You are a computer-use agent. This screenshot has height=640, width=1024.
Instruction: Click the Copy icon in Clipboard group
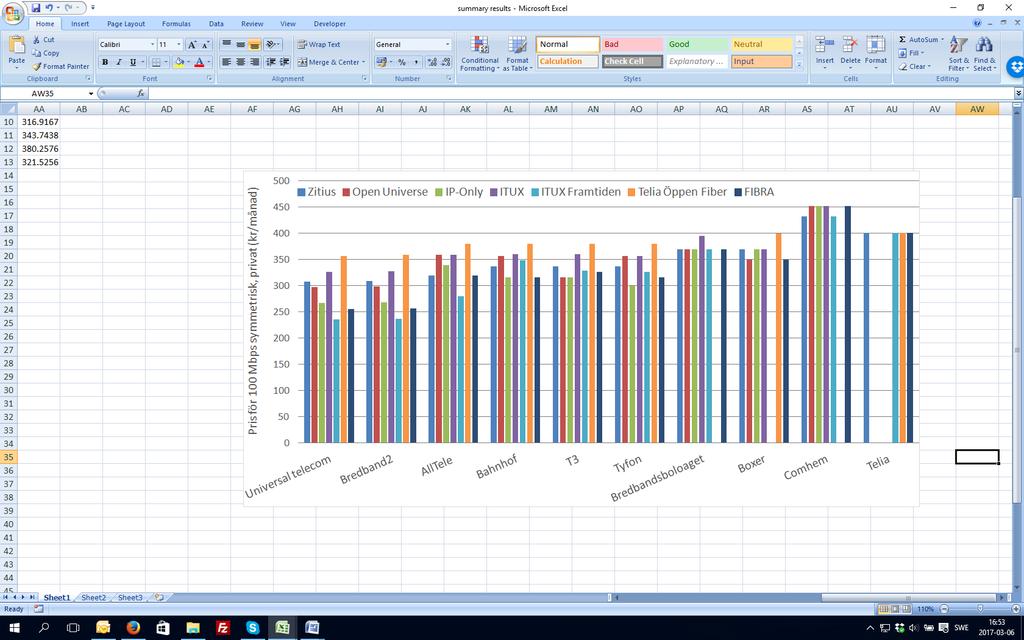click(37, 53)
